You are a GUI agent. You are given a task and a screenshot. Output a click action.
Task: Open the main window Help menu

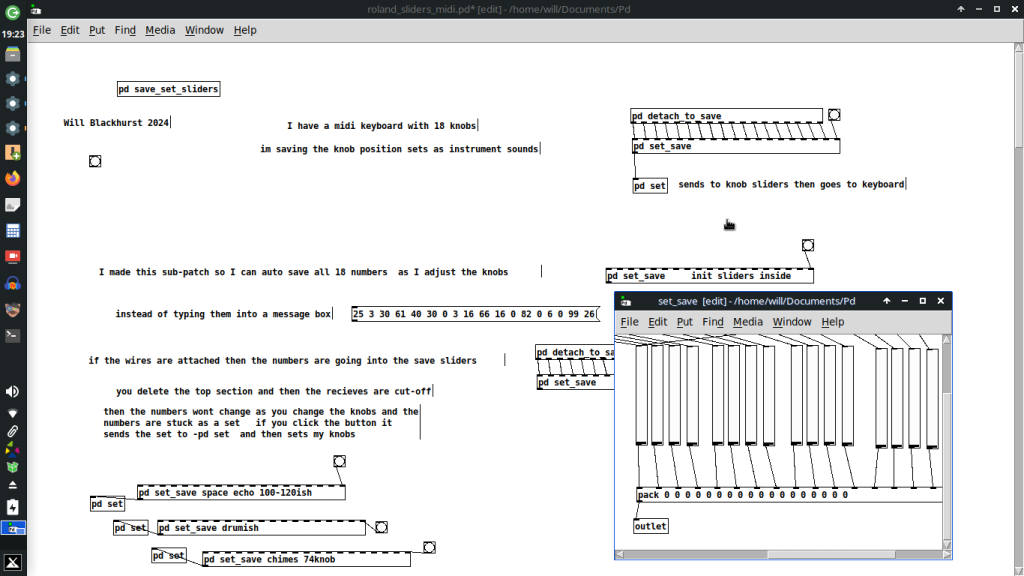click(x=245, y=30)
